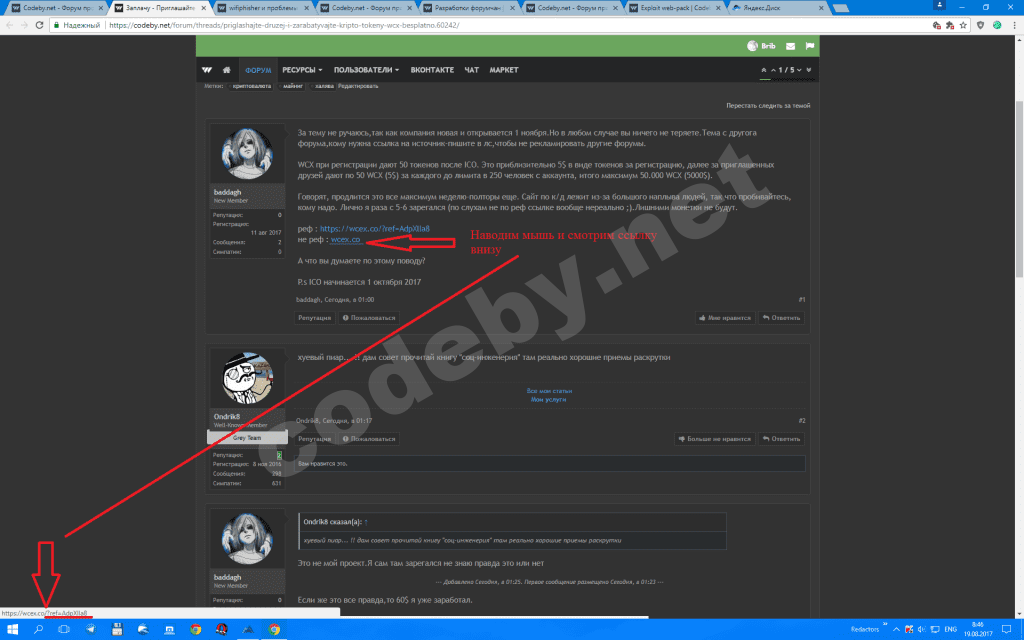Viewport: 1024px width, 640px height.
Task: Jump to first page with double-up arrow
Action: coord(763,70)
